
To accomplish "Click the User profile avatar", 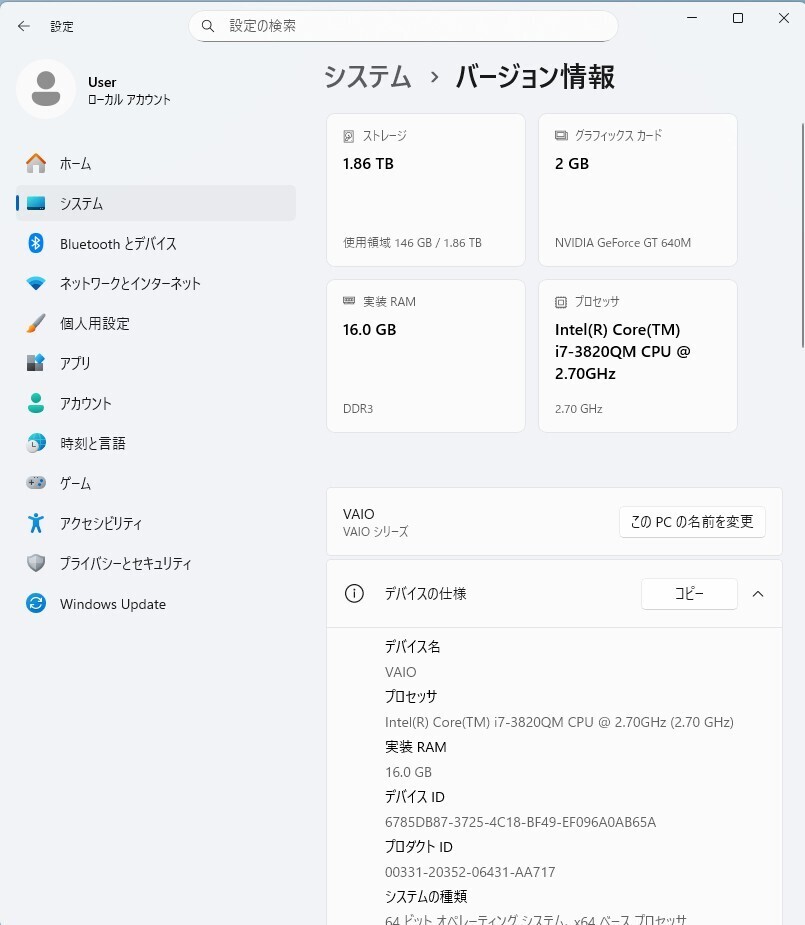I will coord(46,89).
